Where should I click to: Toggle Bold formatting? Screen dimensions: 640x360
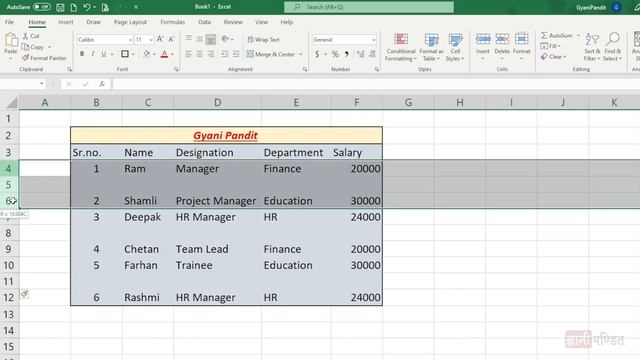click(x=82, y=54)
